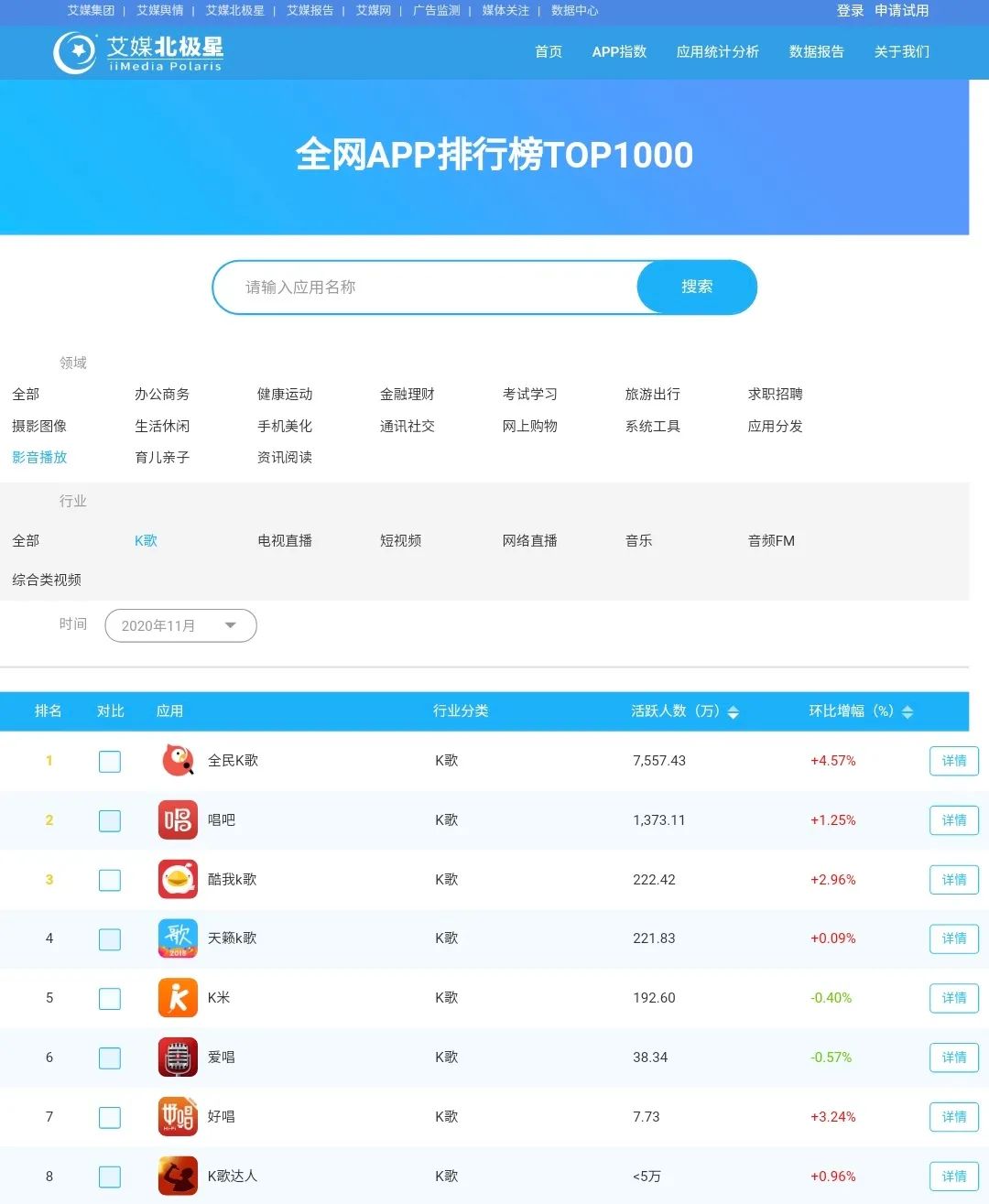
Task: Select the 音乐 industry filter
Action: pos(639,541)
